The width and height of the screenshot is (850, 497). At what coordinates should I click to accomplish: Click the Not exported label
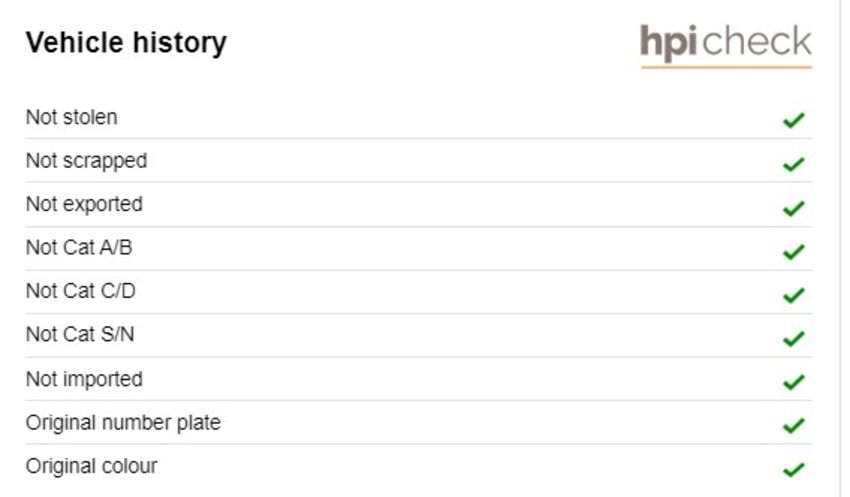coord(85,204)
